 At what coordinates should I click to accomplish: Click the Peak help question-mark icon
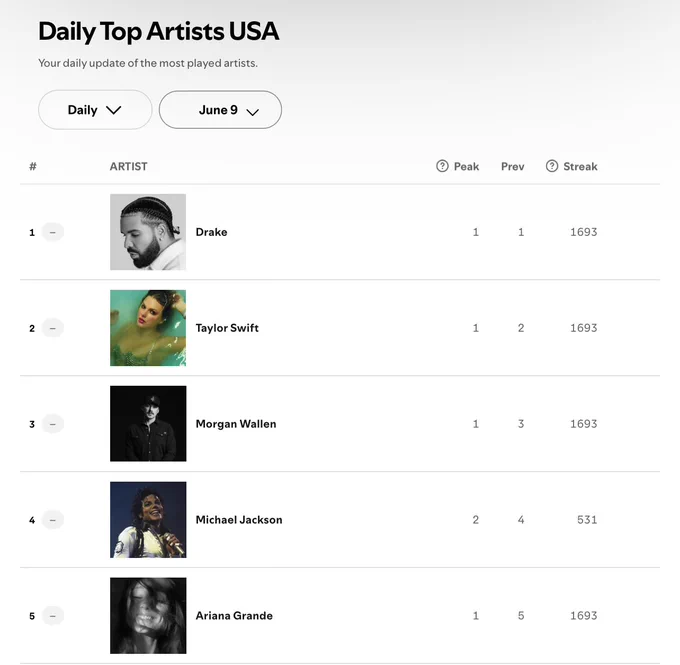pos(442,166)
